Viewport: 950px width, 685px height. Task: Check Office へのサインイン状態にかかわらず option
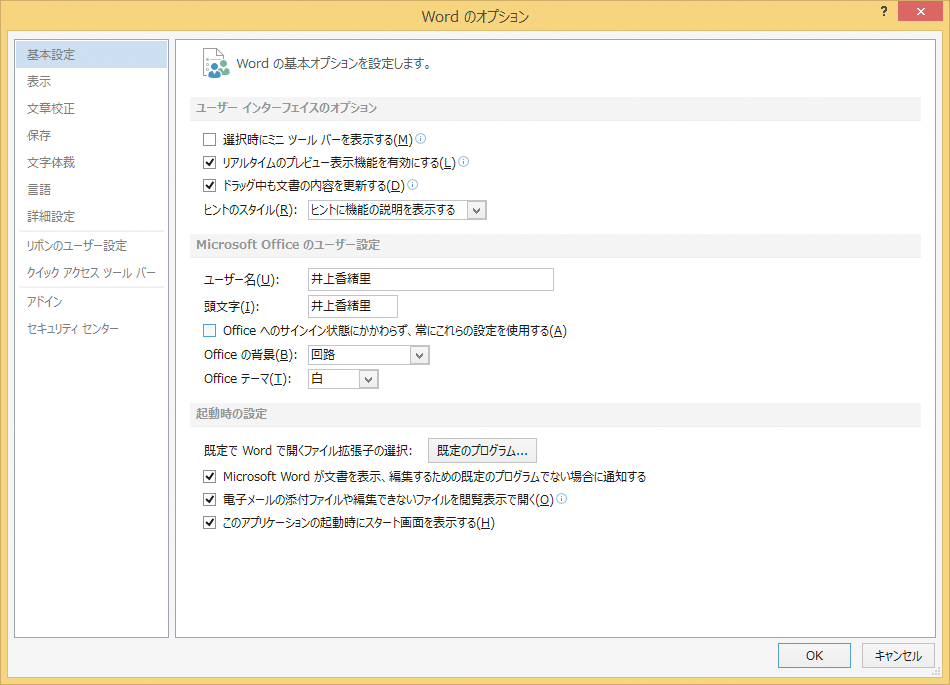point(210,331)
